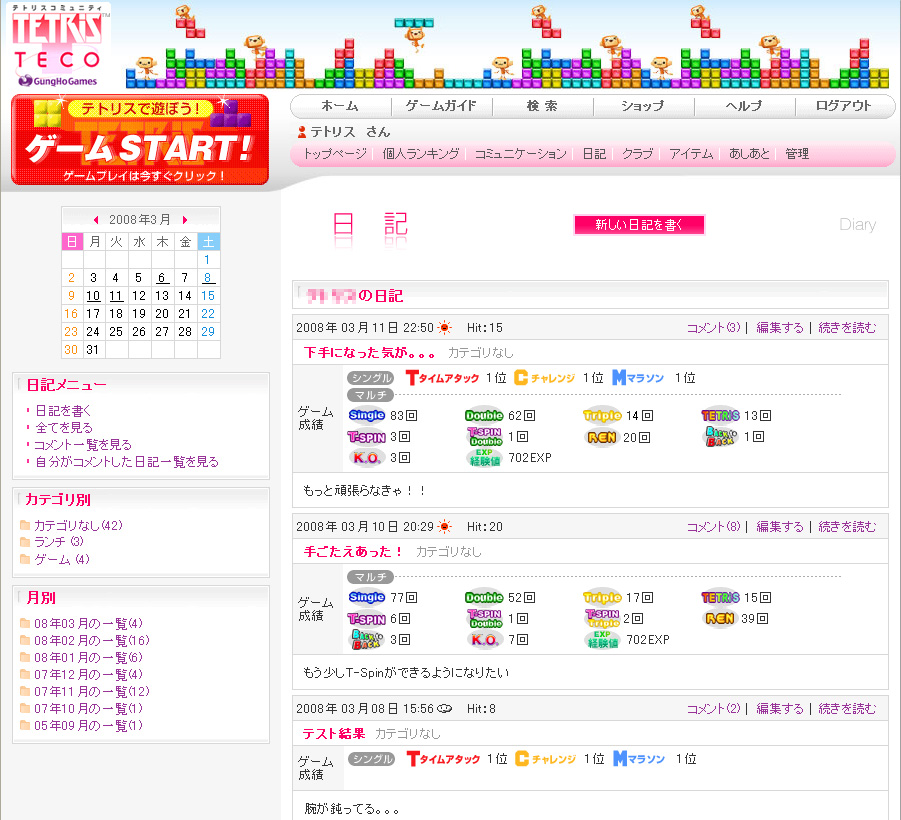Click 編集する on March 11 entry
Screen dimensions: 901x820
pyautogui.click(x=780, y=328)
